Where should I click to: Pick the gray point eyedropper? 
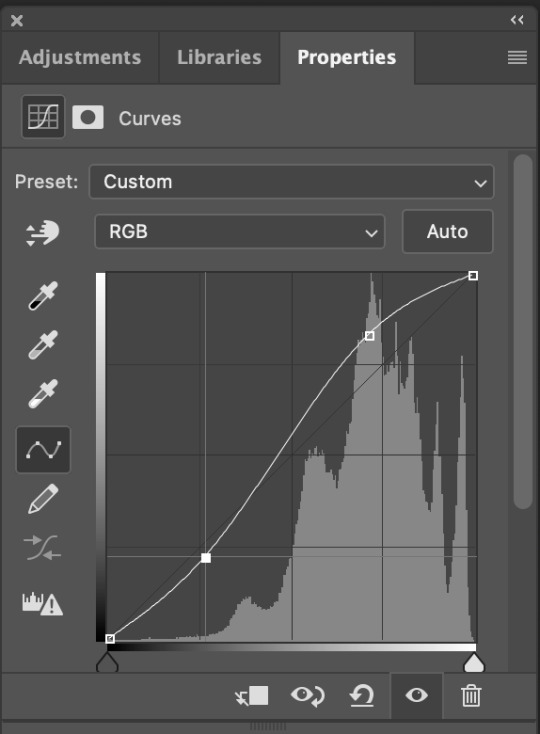[x=43, y=345]
